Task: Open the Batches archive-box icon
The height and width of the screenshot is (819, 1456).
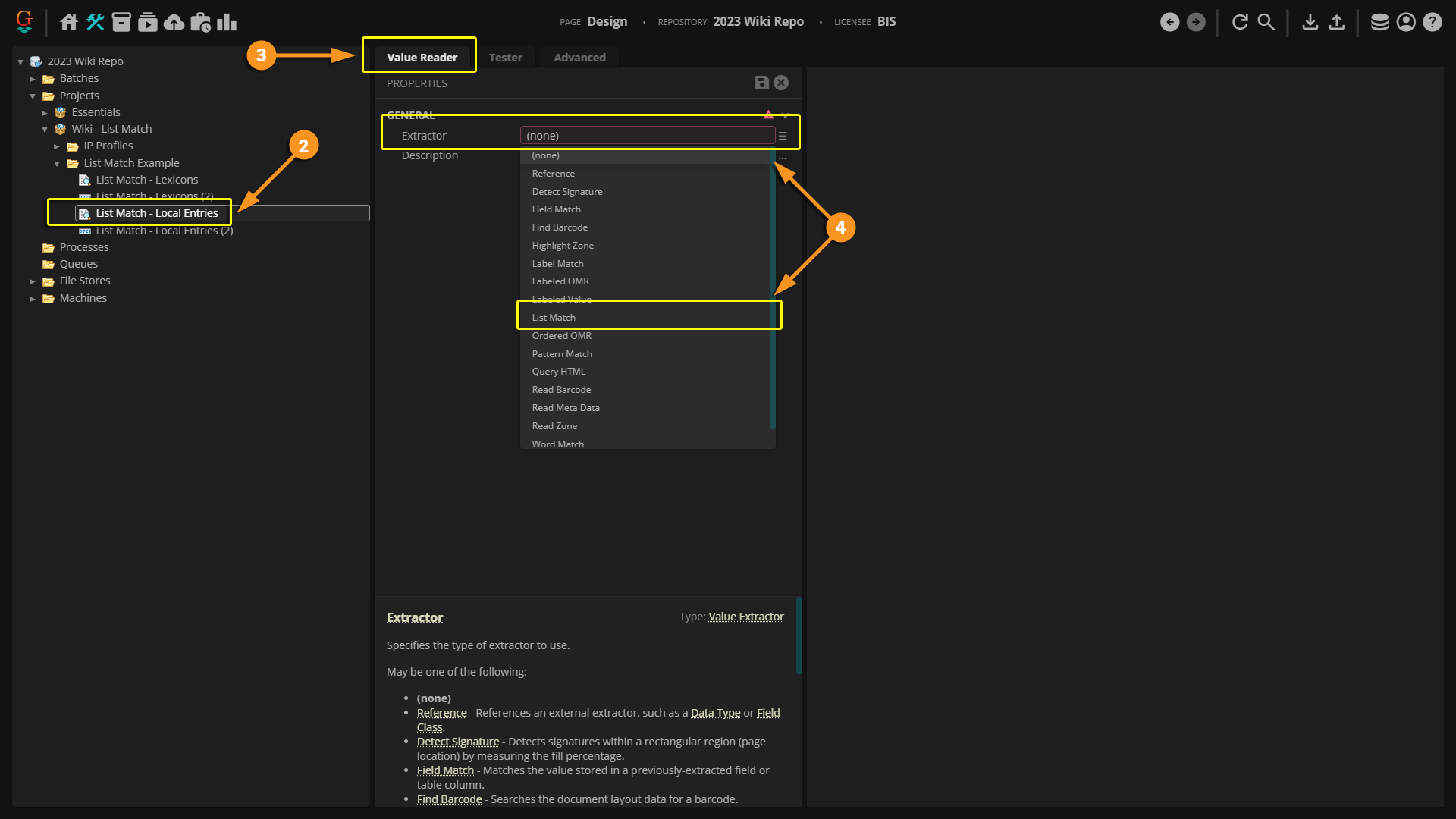Action: click(121, 22)
